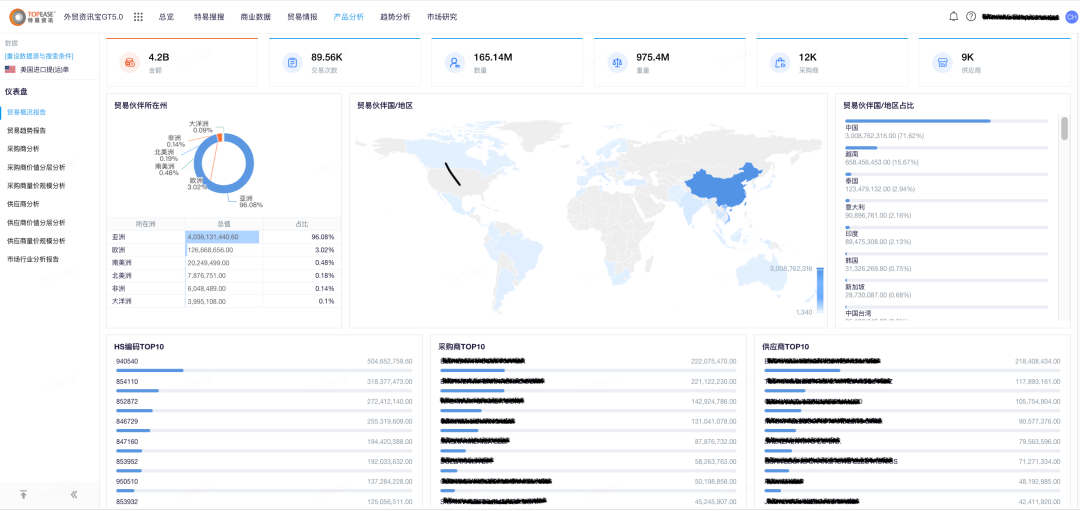Click the 重量 scales icon
Image resolution: width=1080 pixels, height=511 pixels.
pos(617,63)
